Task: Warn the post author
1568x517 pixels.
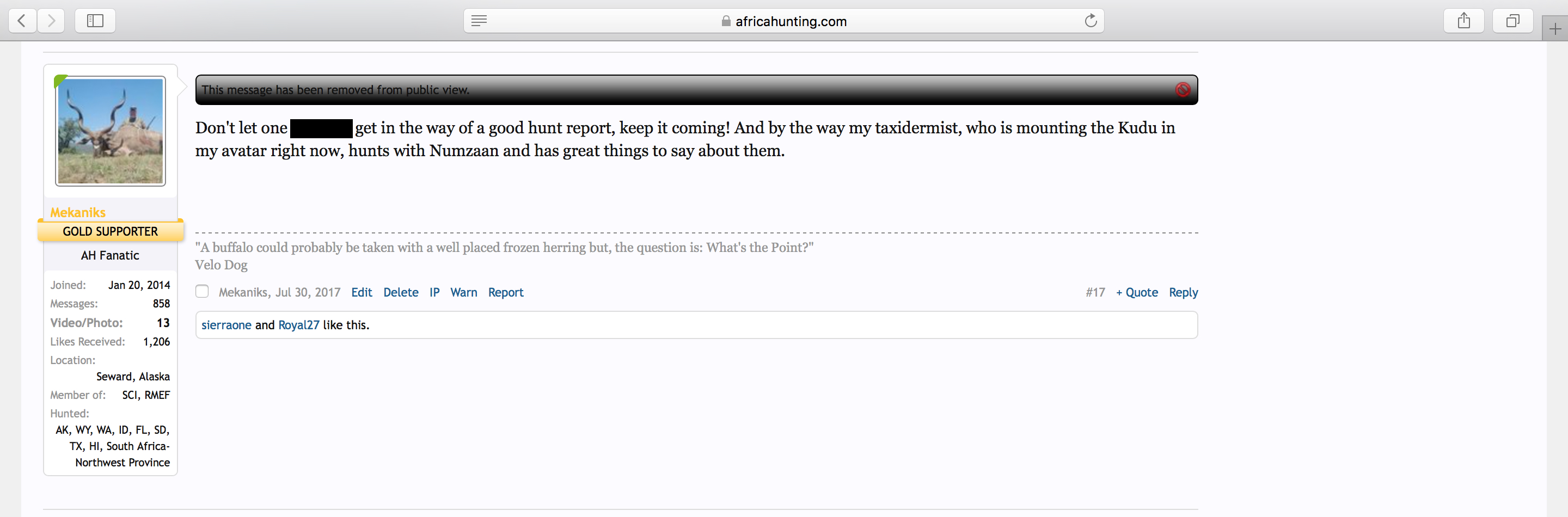Action: point(463,293)
